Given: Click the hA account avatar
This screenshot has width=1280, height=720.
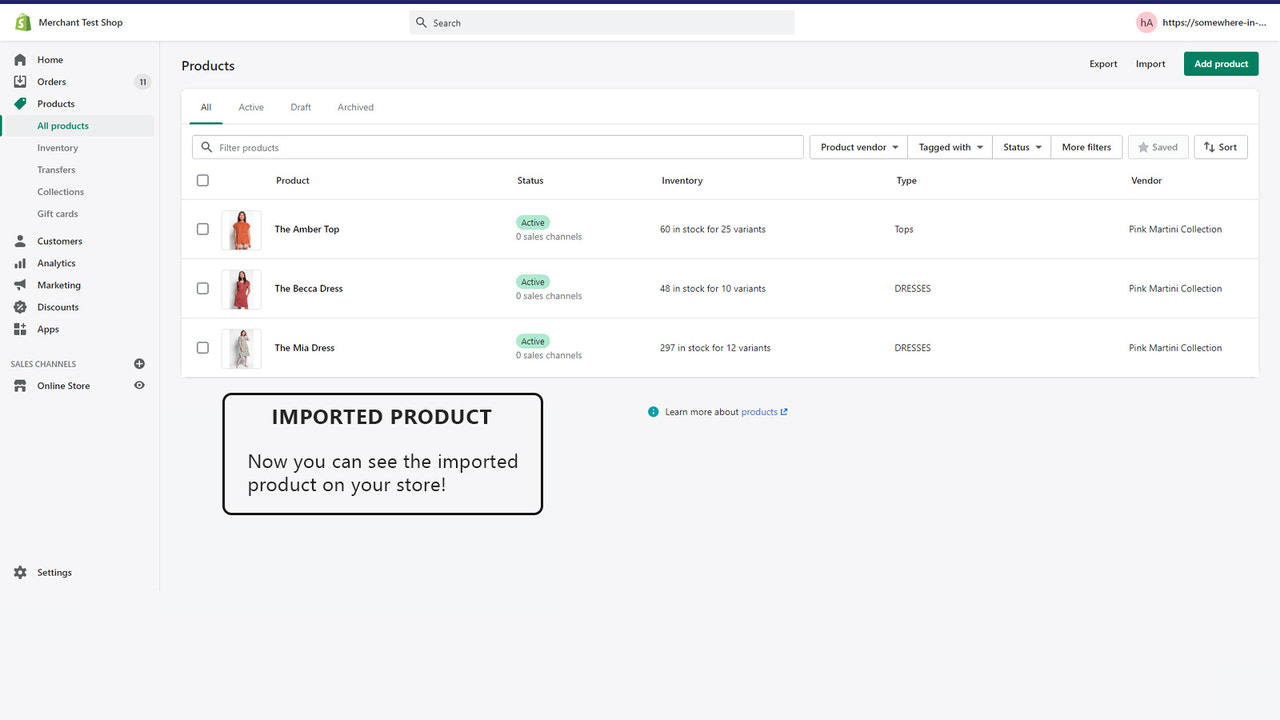Looking at the screenshot, I should tap(1146, 22).
